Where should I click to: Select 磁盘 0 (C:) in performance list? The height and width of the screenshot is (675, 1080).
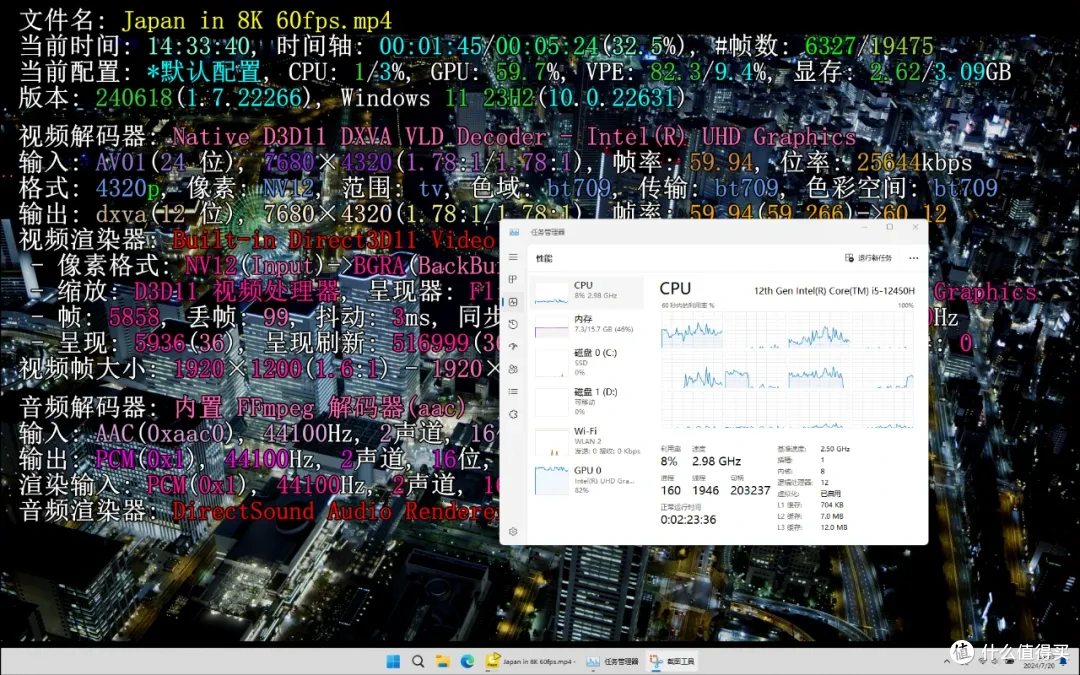click(588, 362)
